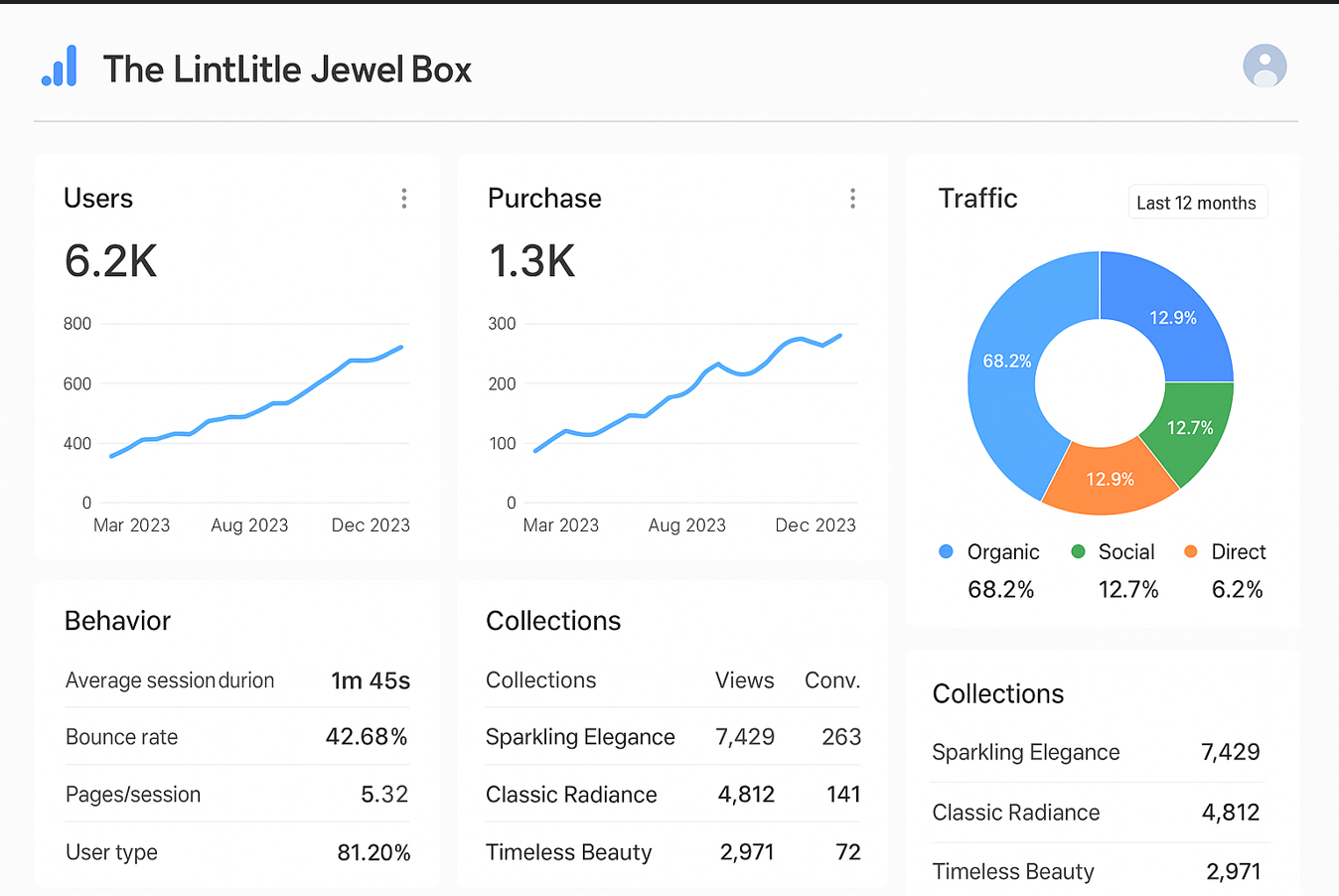
Task: Select the green 12.7% donut segment
Action: [x=1190, y=427]
